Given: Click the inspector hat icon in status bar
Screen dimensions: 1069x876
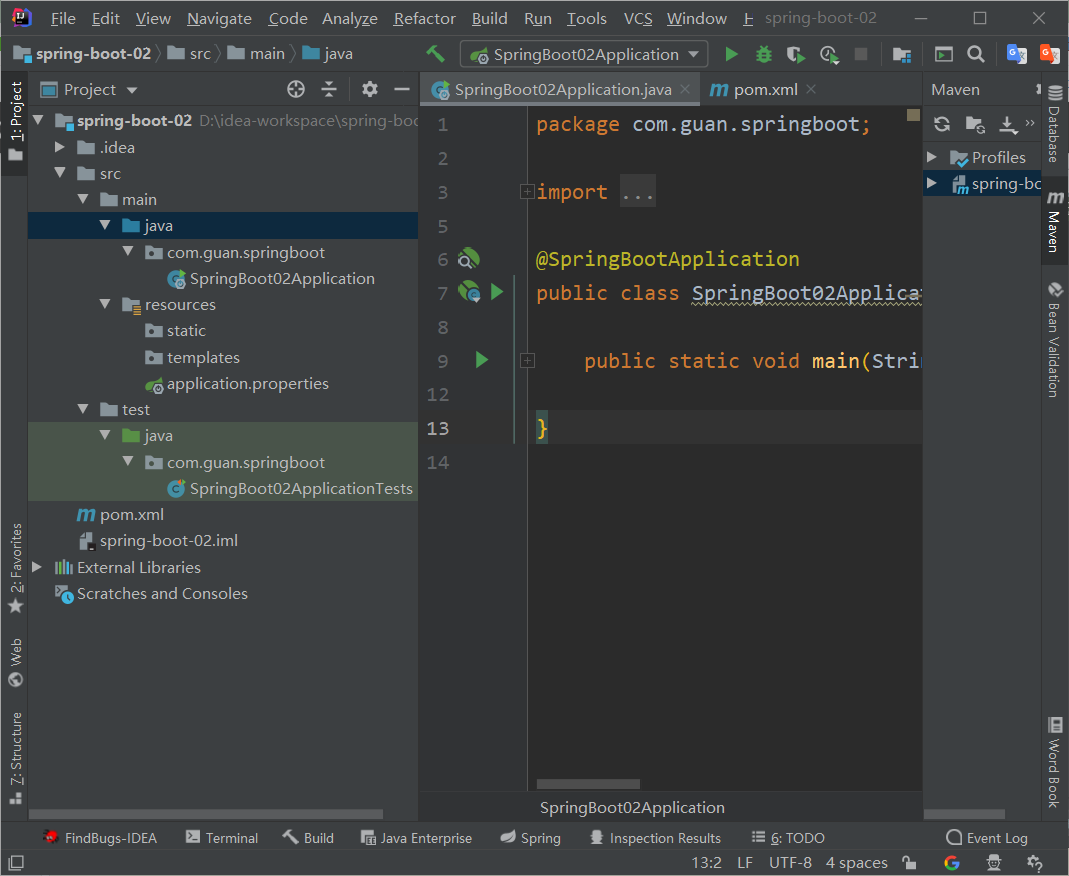Looking at the screenshot, I should coord(994,862).
